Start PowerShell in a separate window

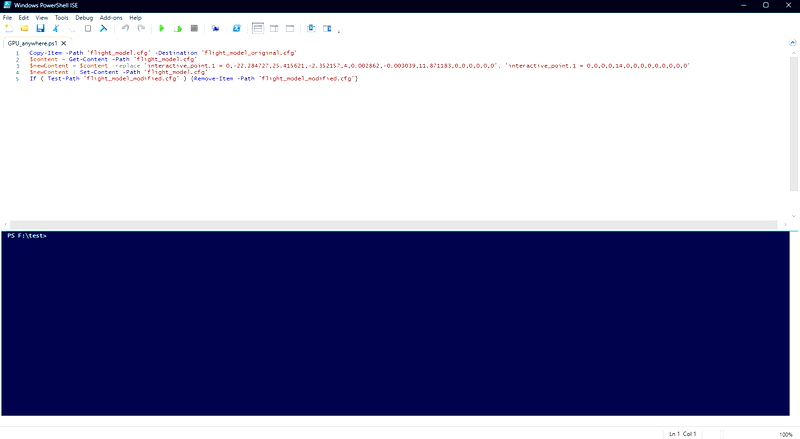point(237,29)
